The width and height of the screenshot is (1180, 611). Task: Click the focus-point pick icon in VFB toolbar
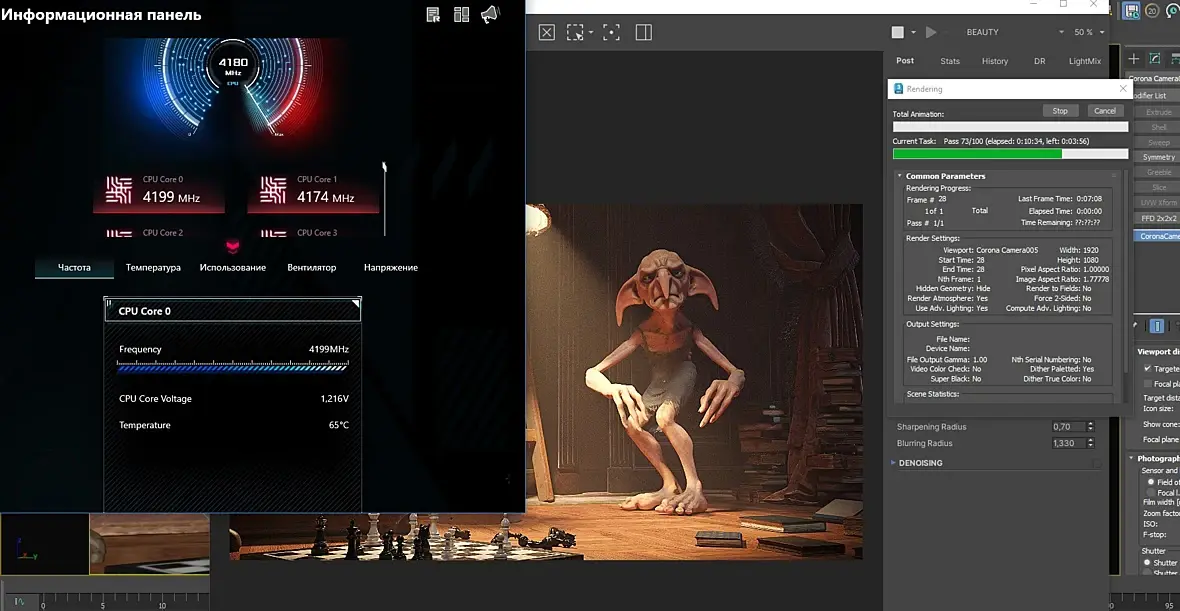610,32
